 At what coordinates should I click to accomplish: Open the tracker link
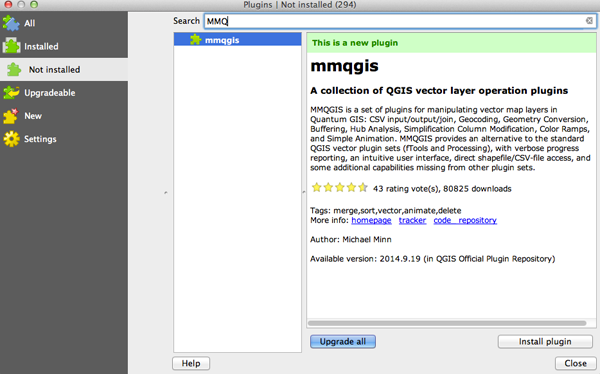click(412, 220)
